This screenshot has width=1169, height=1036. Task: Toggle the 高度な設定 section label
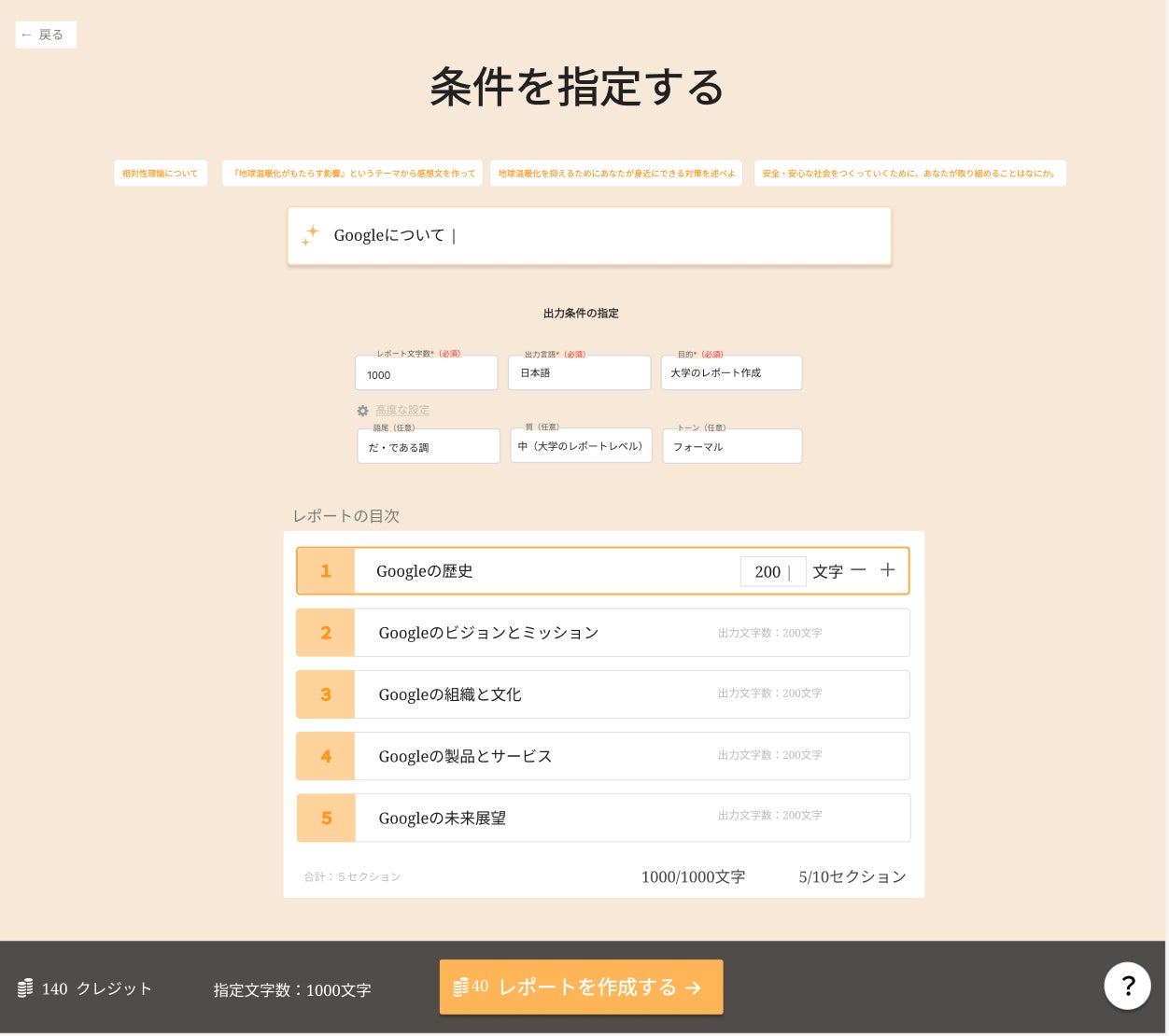(x=402, y=411)
